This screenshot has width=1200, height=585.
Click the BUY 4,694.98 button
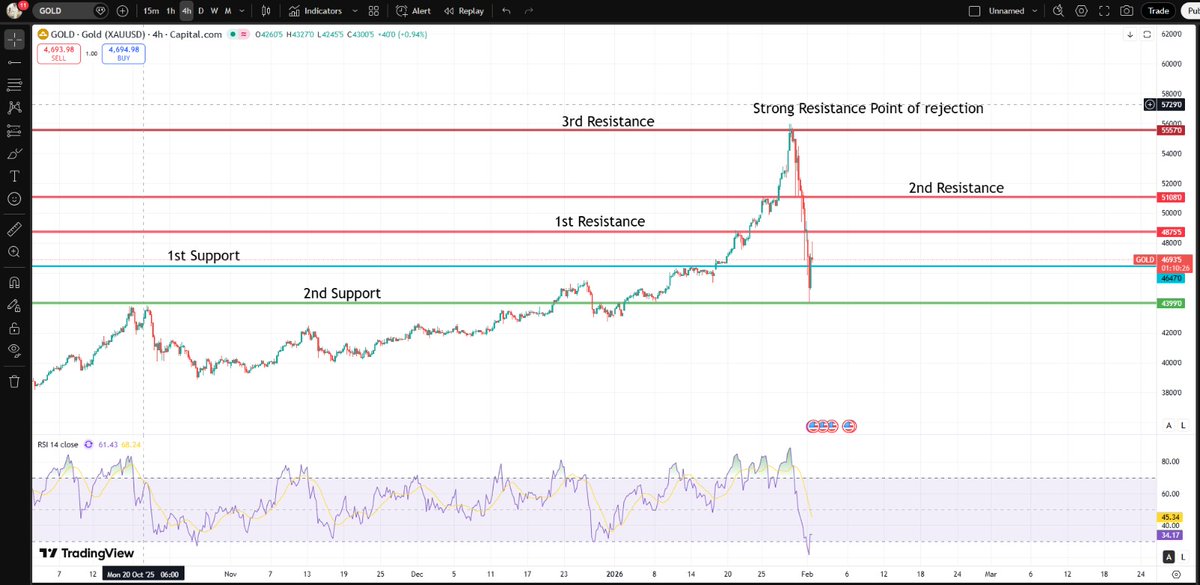point(123,54)
